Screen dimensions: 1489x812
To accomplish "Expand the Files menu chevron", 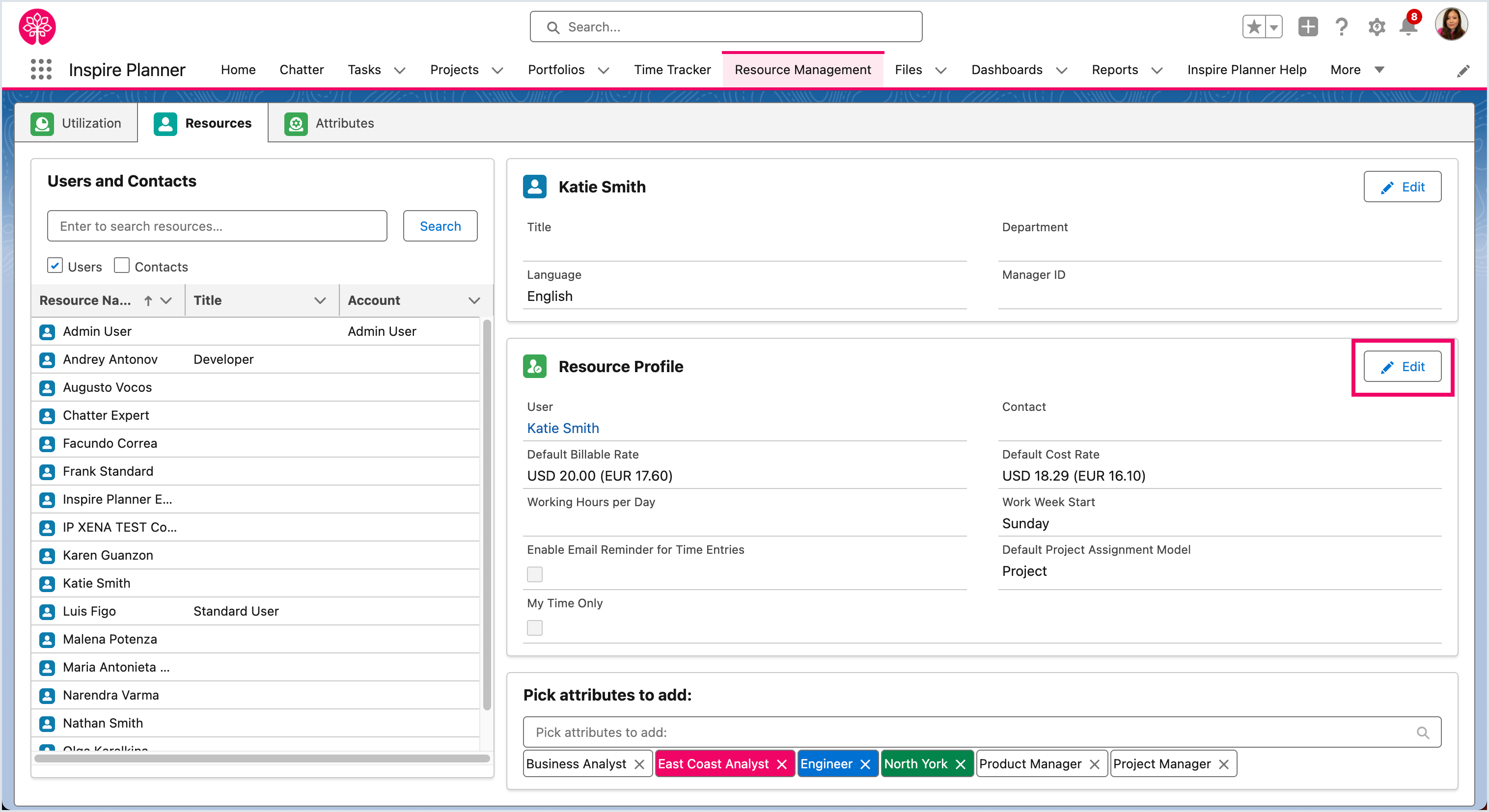I will tap(941, 71).
